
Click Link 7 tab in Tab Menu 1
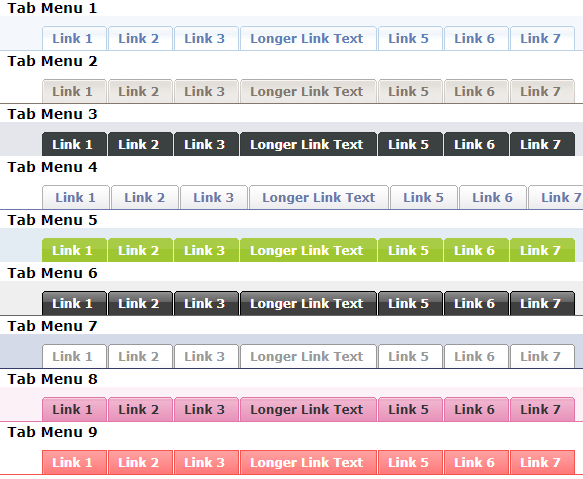click(x=542, y=38)
